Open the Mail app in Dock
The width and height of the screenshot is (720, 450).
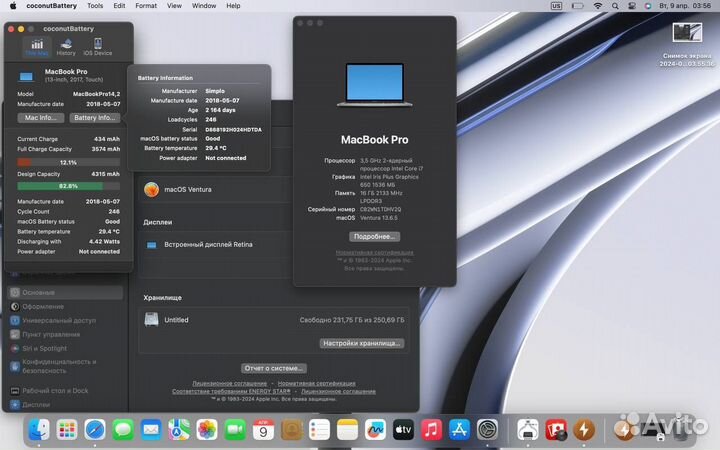(151, 430)
